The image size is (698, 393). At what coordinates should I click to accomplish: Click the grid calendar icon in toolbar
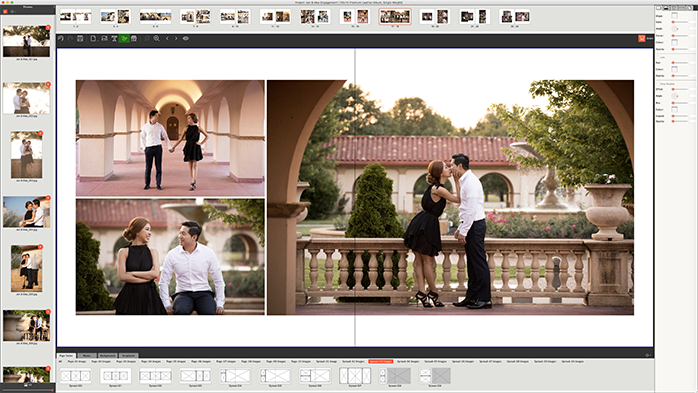click(134, 39)
